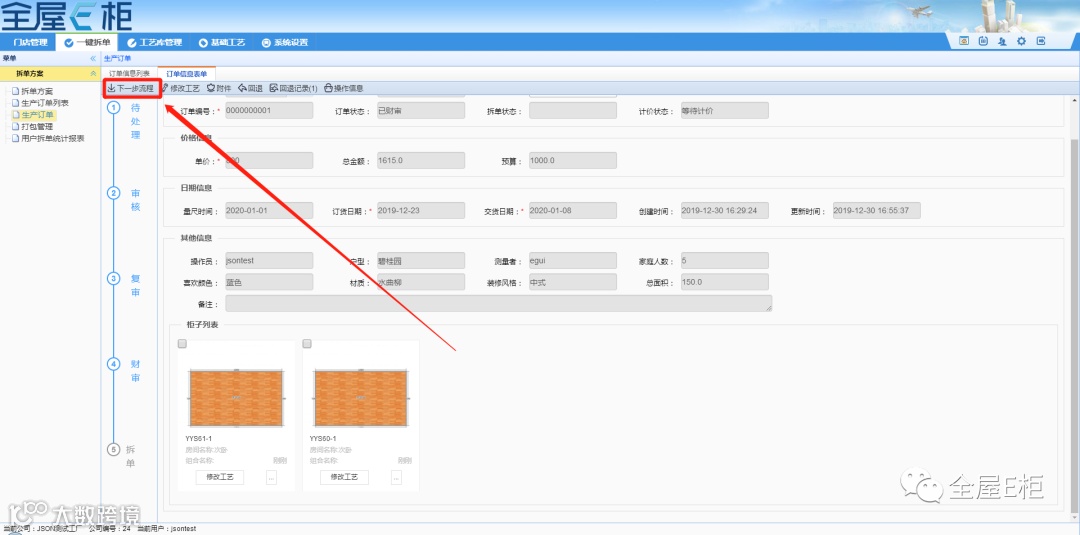Viewport: 1080px width, 535px height.
Task: Click the 计价状态 field 等待计价
Action: (x=725, y=110)
